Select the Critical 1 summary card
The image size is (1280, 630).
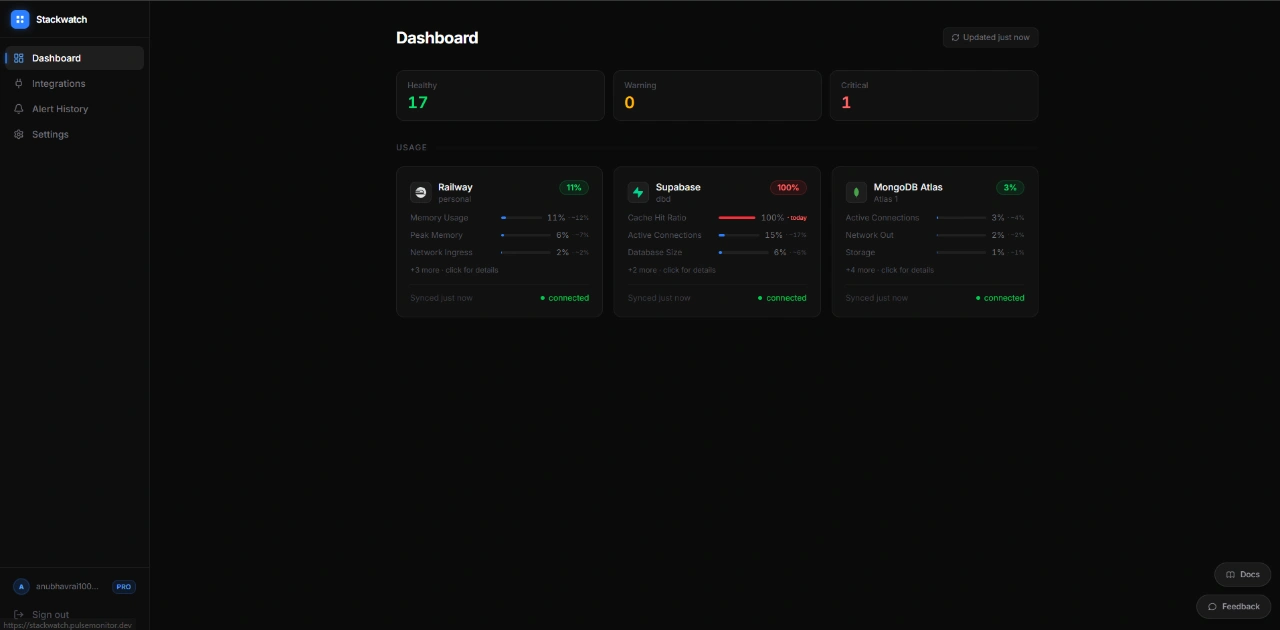(x=934, y=95)
